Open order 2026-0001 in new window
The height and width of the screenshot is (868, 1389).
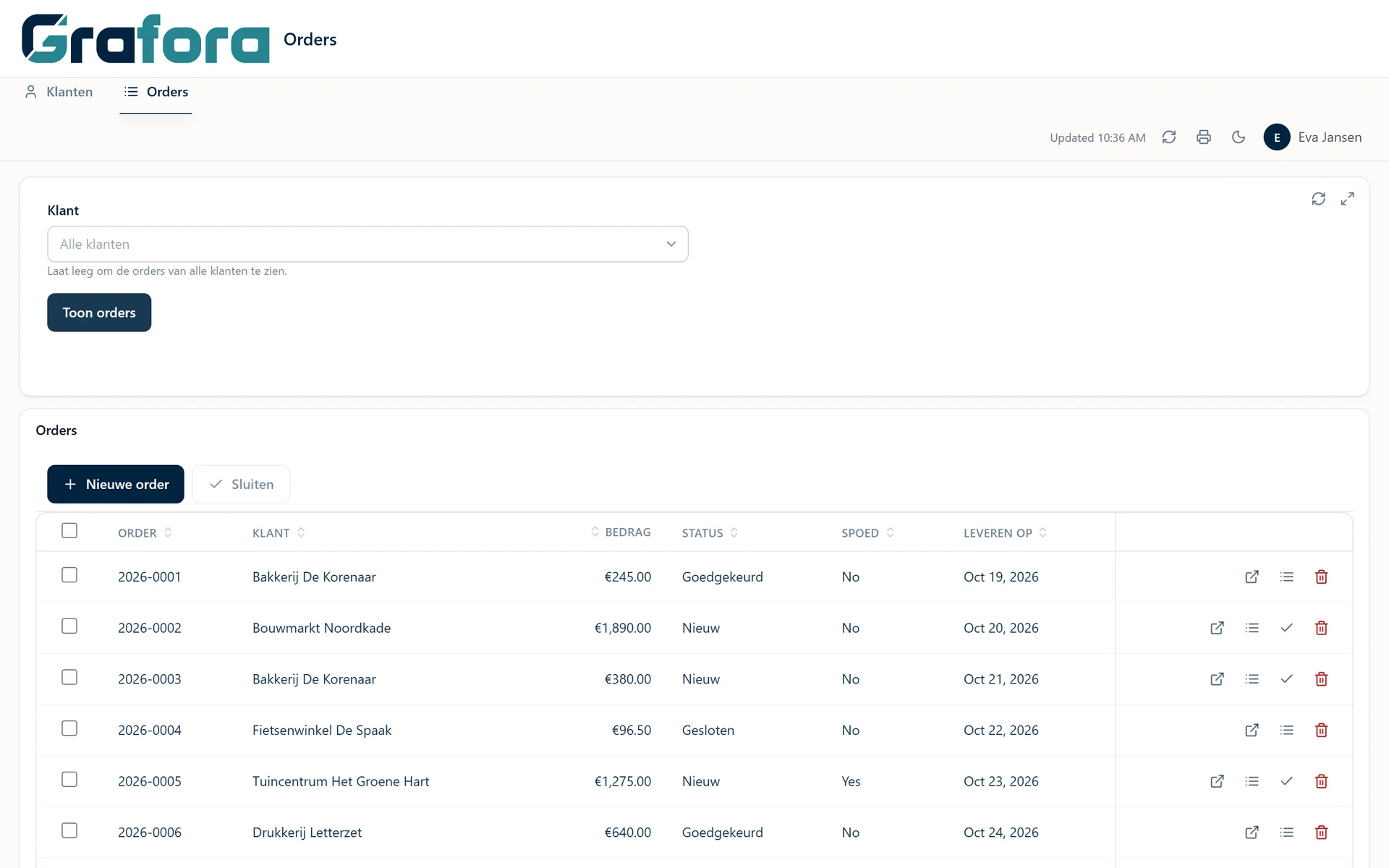pos(1252,577)
